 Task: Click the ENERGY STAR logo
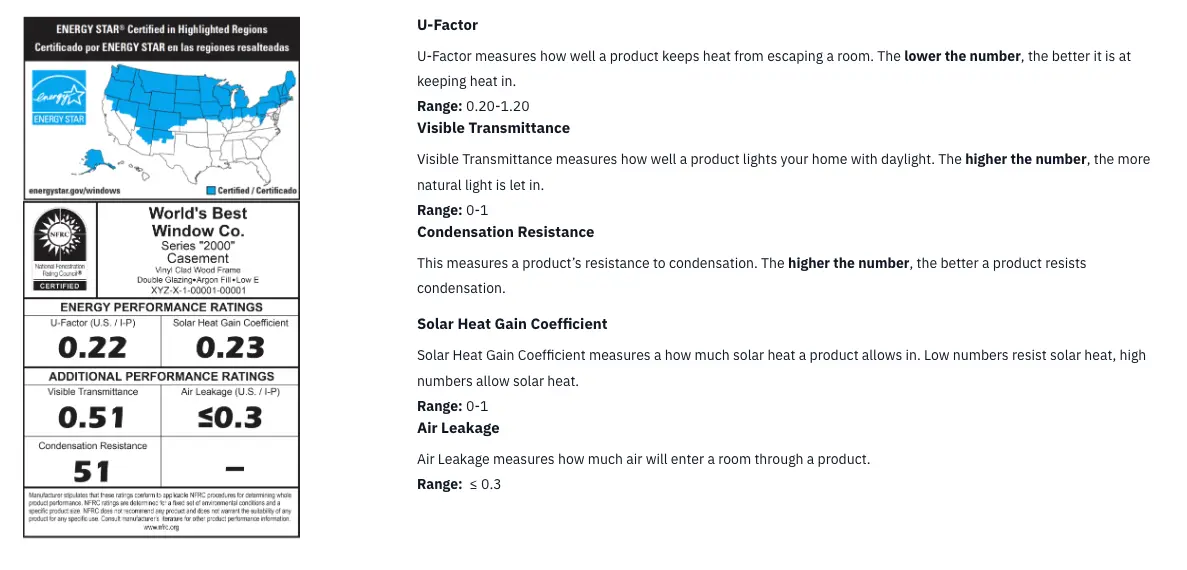59,98
